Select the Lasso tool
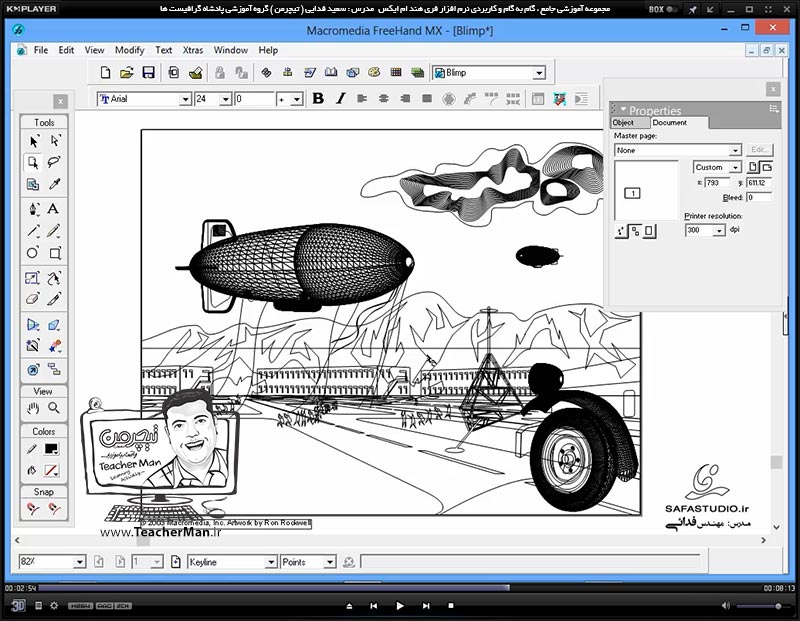Image resolution: width=800 pixels, height=621 pixels. [54, 162]
